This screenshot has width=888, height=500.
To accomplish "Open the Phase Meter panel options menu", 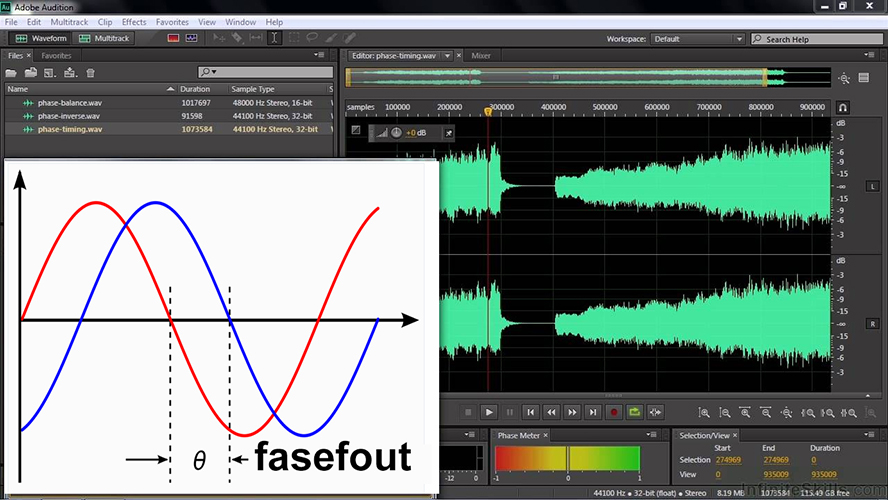I will tap(652, 435).
